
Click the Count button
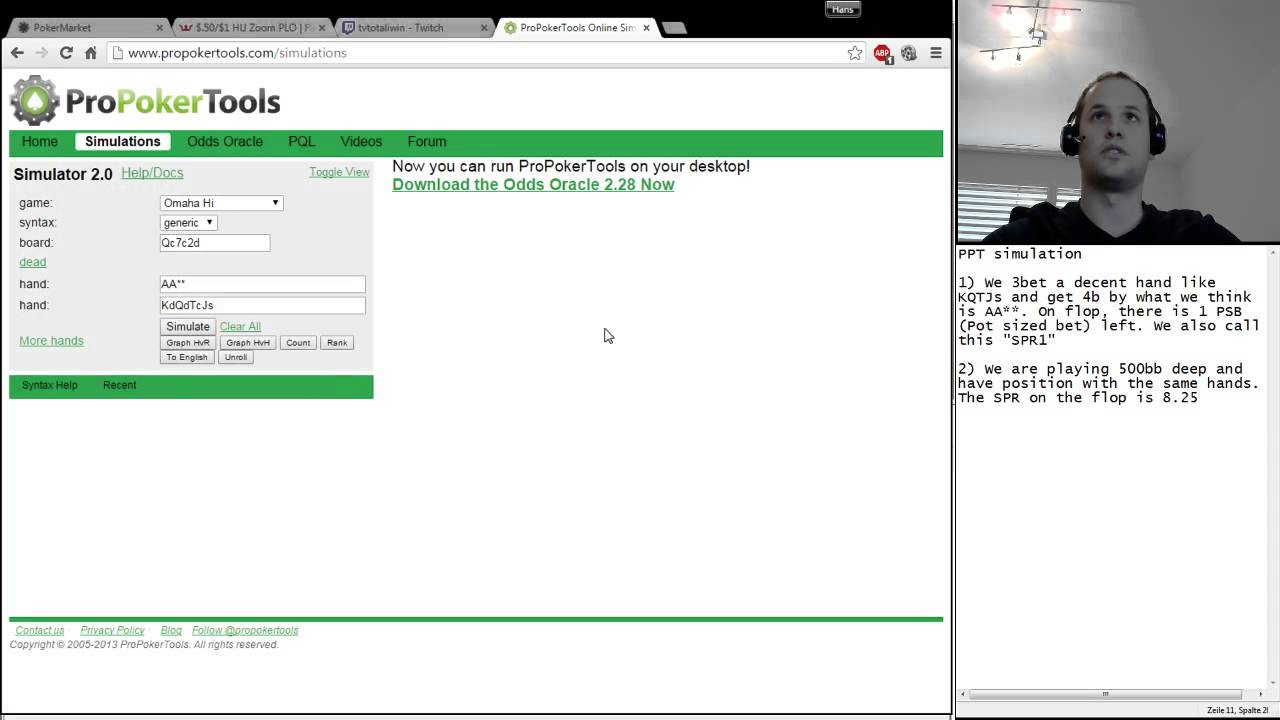tap(298, 343)
